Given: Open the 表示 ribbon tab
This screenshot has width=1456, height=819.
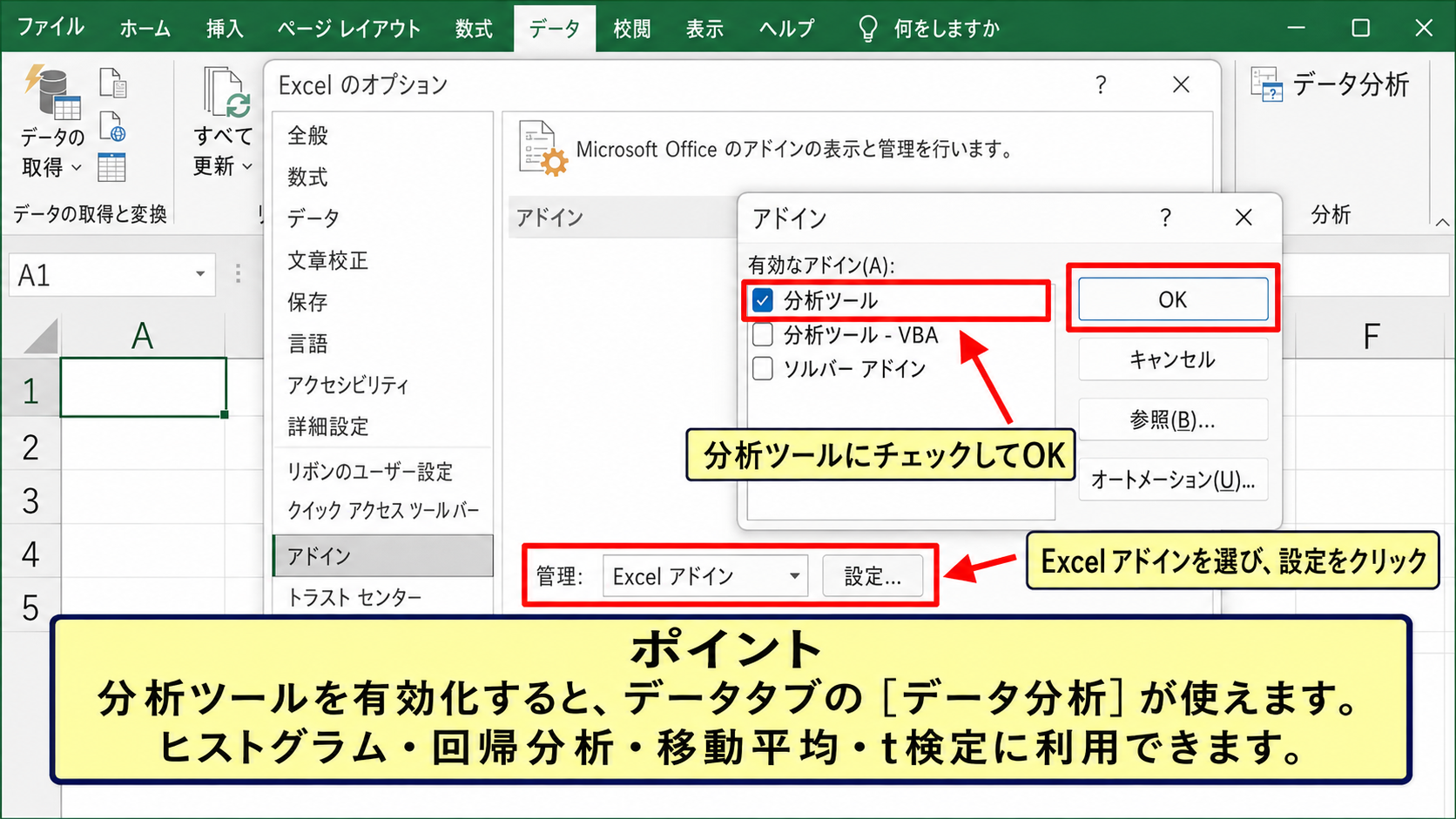Looking at the screenshot, I should point(704,28).
